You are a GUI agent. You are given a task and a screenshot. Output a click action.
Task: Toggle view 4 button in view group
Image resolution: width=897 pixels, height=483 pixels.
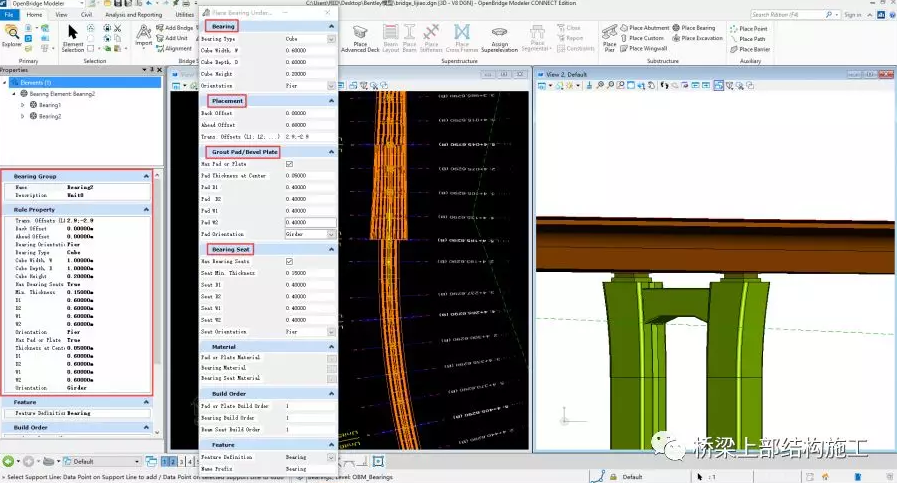190,461
